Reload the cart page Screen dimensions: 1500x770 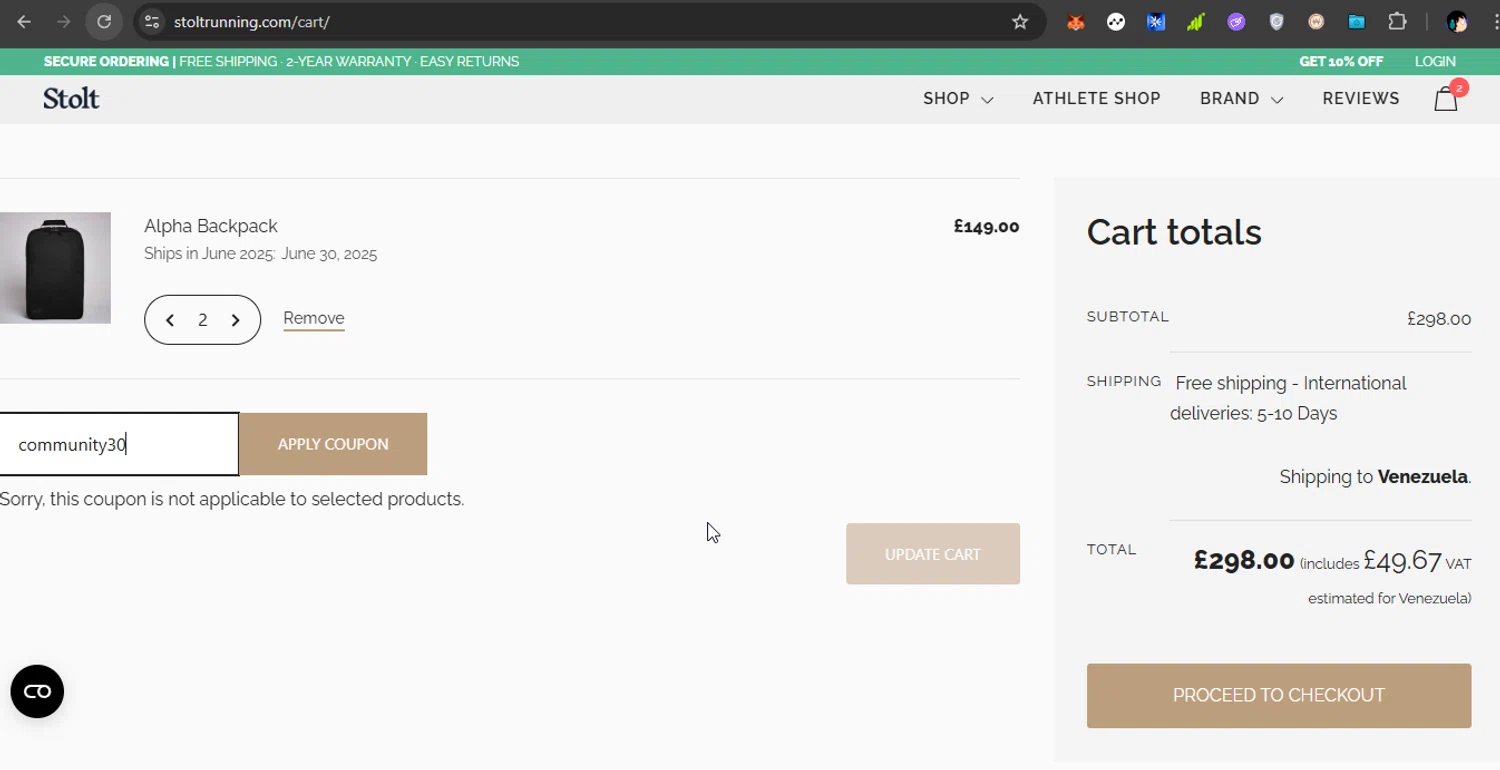click(104, 21)
